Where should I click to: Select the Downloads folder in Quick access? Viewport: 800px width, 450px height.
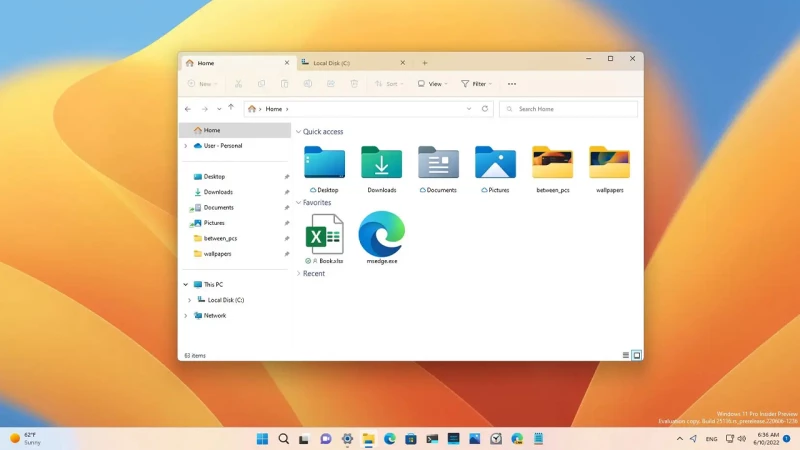(382, 169)
